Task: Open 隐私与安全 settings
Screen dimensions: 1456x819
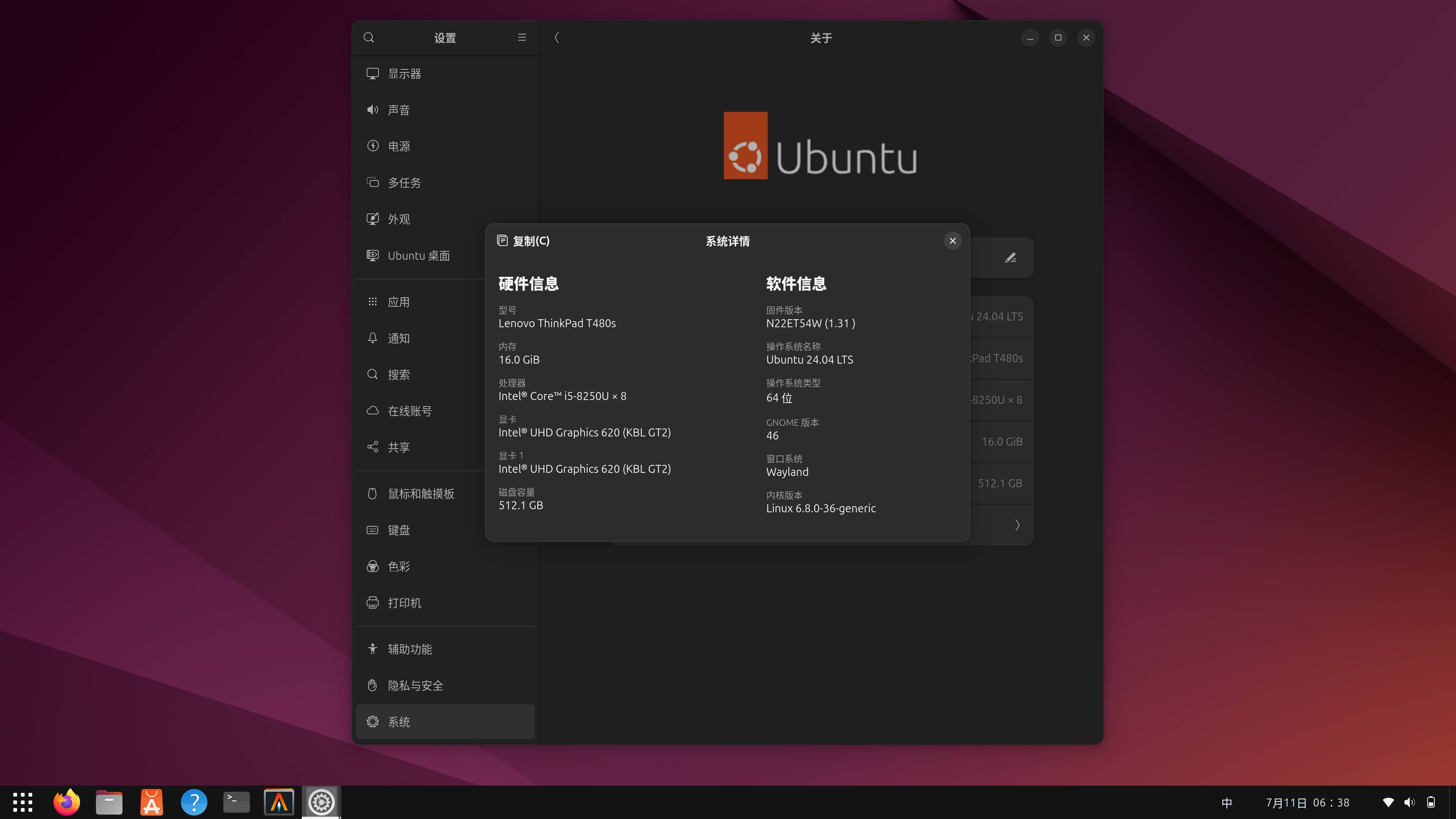Action: 446,686
